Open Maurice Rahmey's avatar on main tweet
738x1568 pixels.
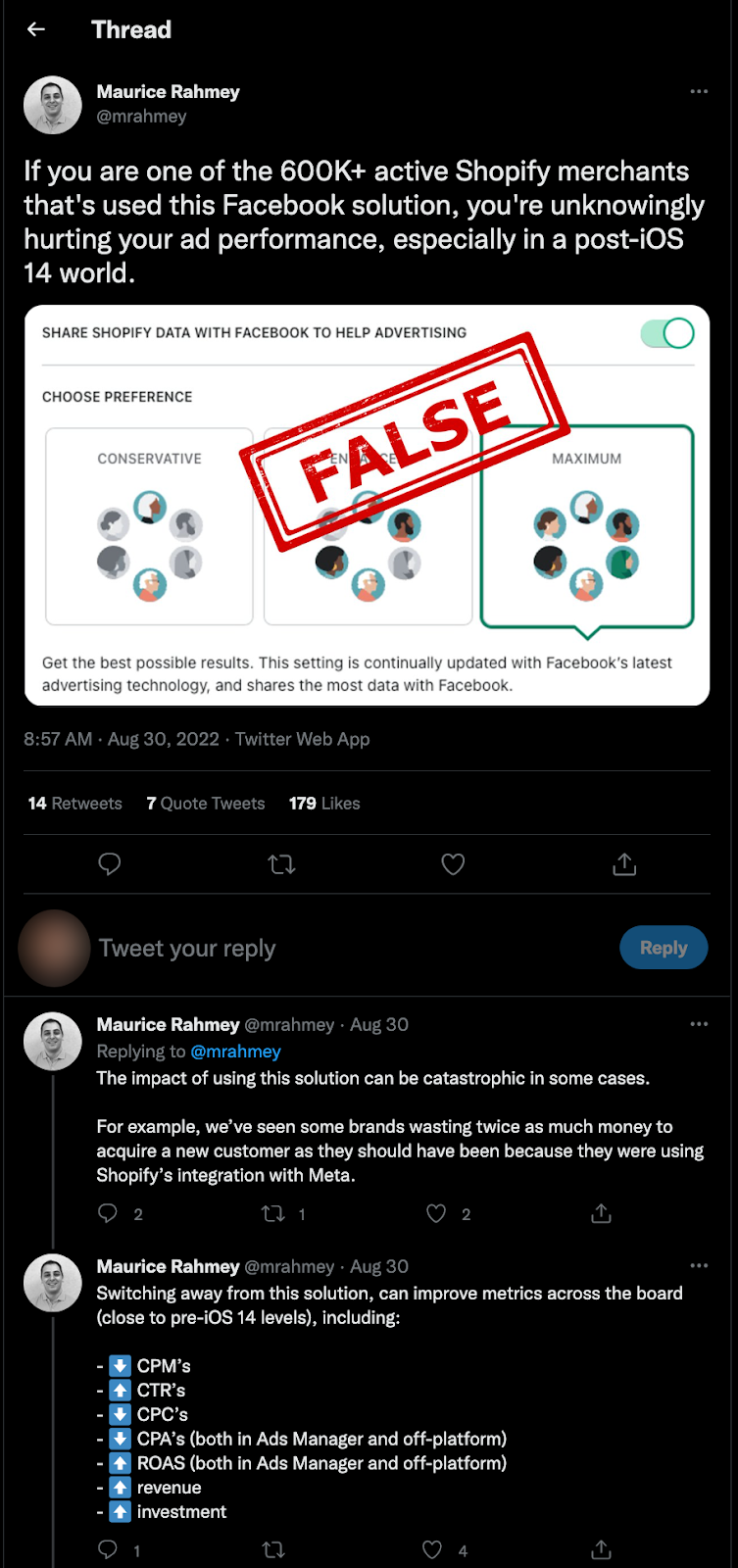point(53,104)
